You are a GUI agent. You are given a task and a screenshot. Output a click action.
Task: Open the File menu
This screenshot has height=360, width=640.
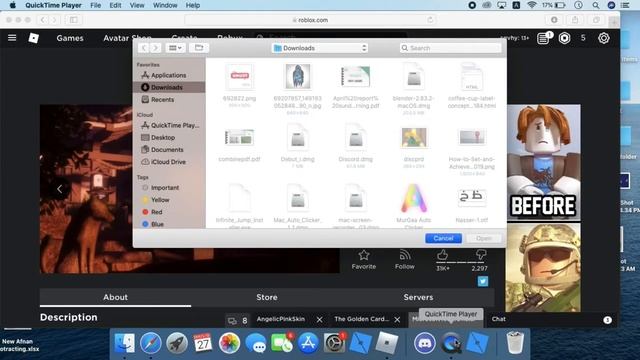tap(96, 5)
